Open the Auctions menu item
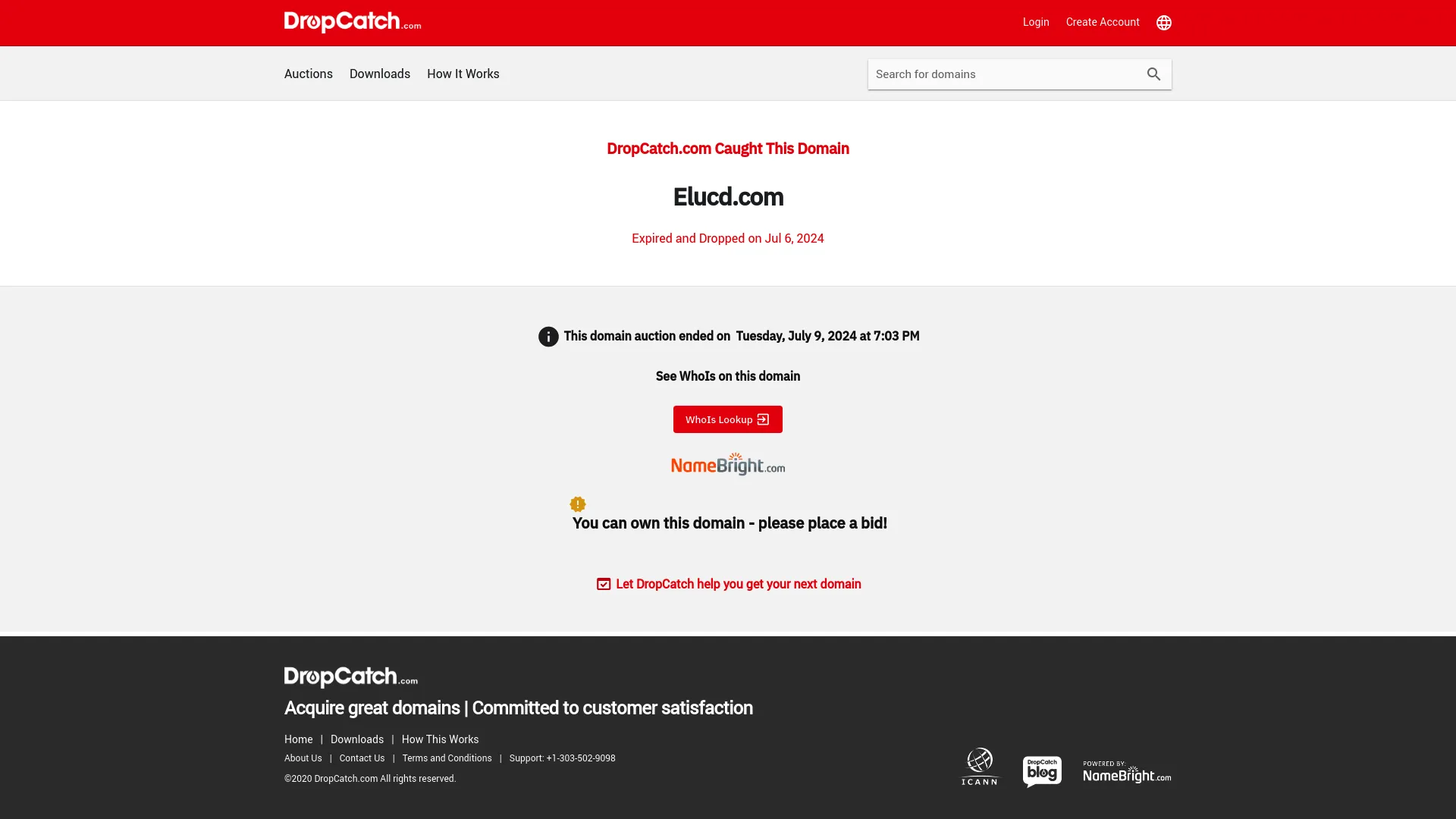1456x819 pixels. [308, 73]
